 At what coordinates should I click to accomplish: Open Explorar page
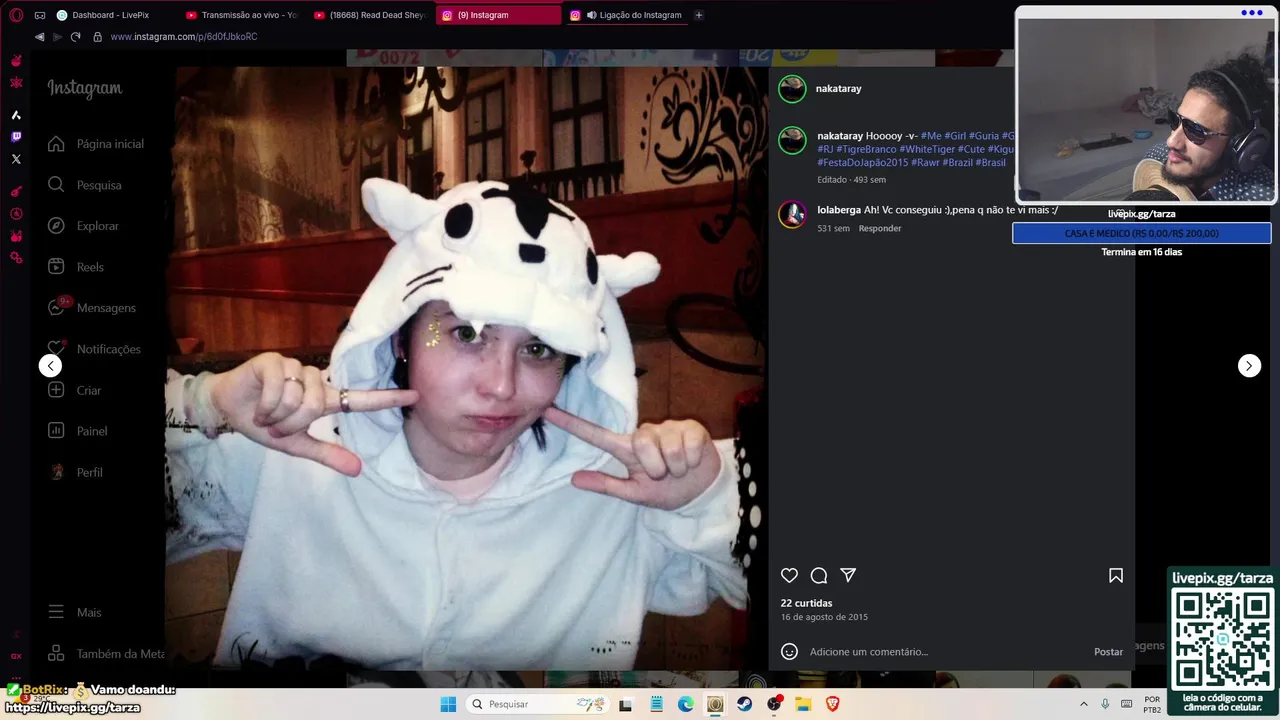click(86, 226)
